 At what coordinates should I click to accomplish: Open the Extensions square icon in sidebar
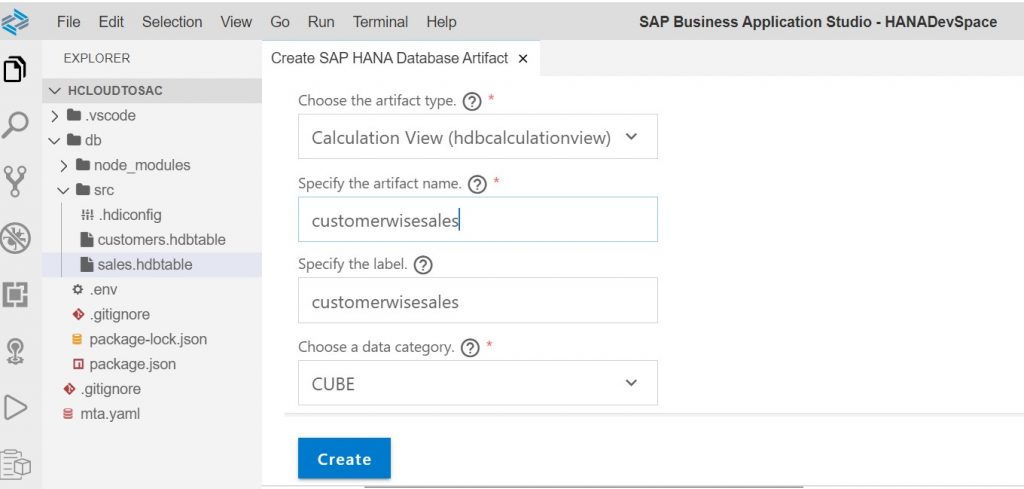[x=15, y=295]
